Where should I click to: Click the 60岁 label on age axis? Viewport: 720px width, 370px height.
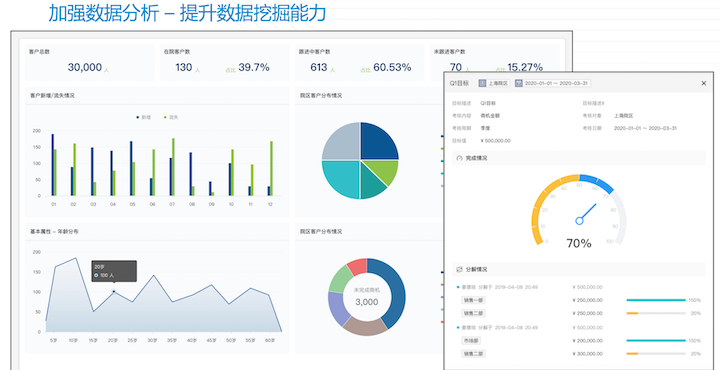click(x=271, y=341)
